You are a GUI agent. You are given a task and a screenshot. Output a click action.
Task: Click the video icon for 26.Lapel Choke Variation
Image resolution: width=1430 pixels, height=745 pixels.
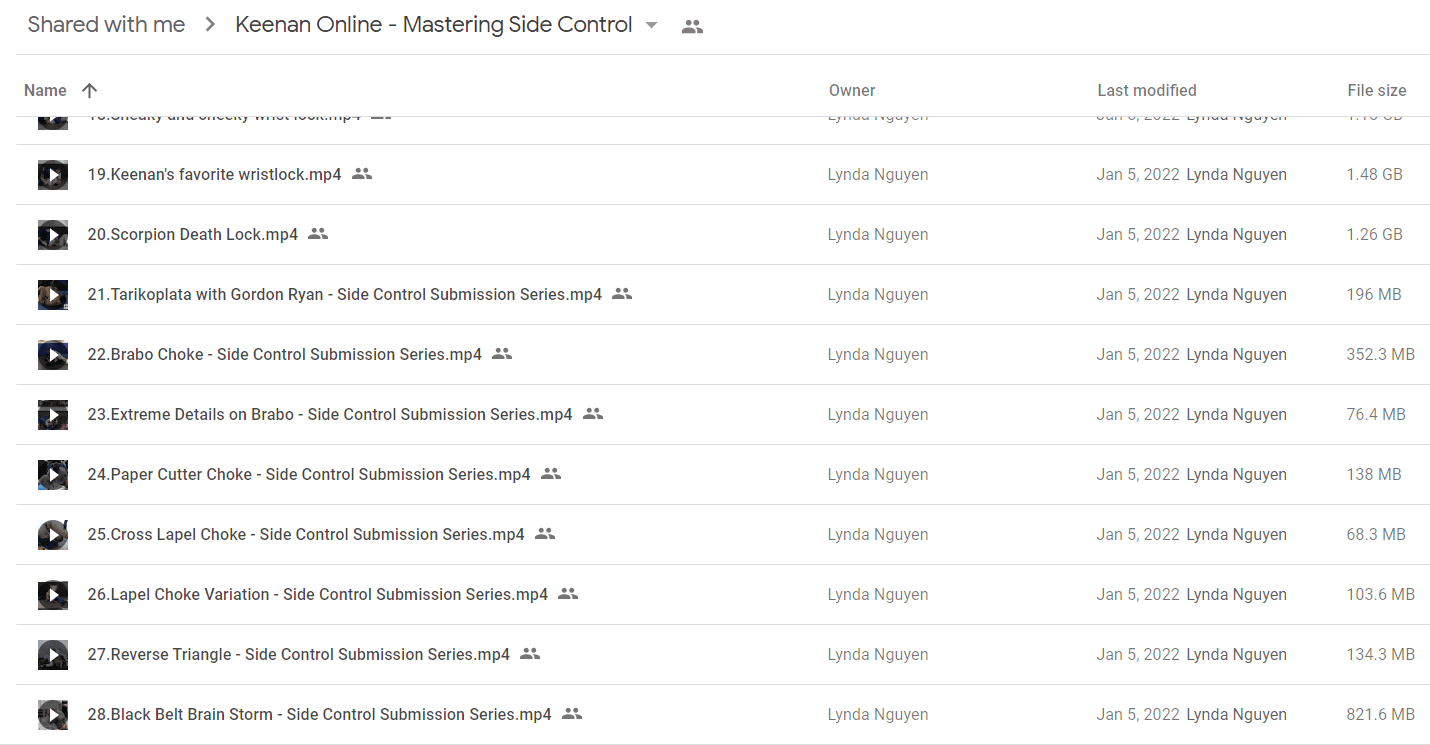[x=53, y=595]
